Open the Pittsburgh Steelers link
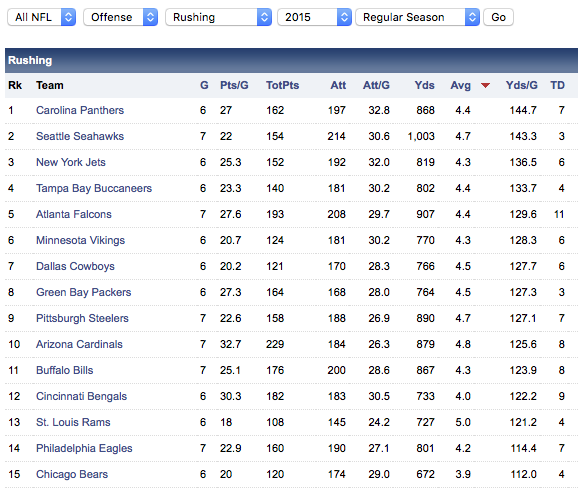This screenshot has height=490, width=578. pyautogui.click(x=82, y=318)
